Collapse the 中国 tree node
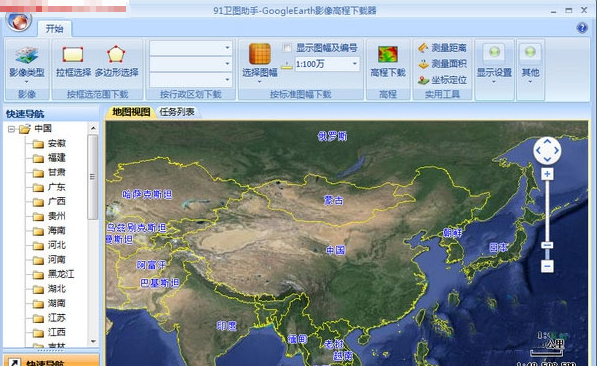This screenshot has height=366, width=597. [x=11, y=129]
